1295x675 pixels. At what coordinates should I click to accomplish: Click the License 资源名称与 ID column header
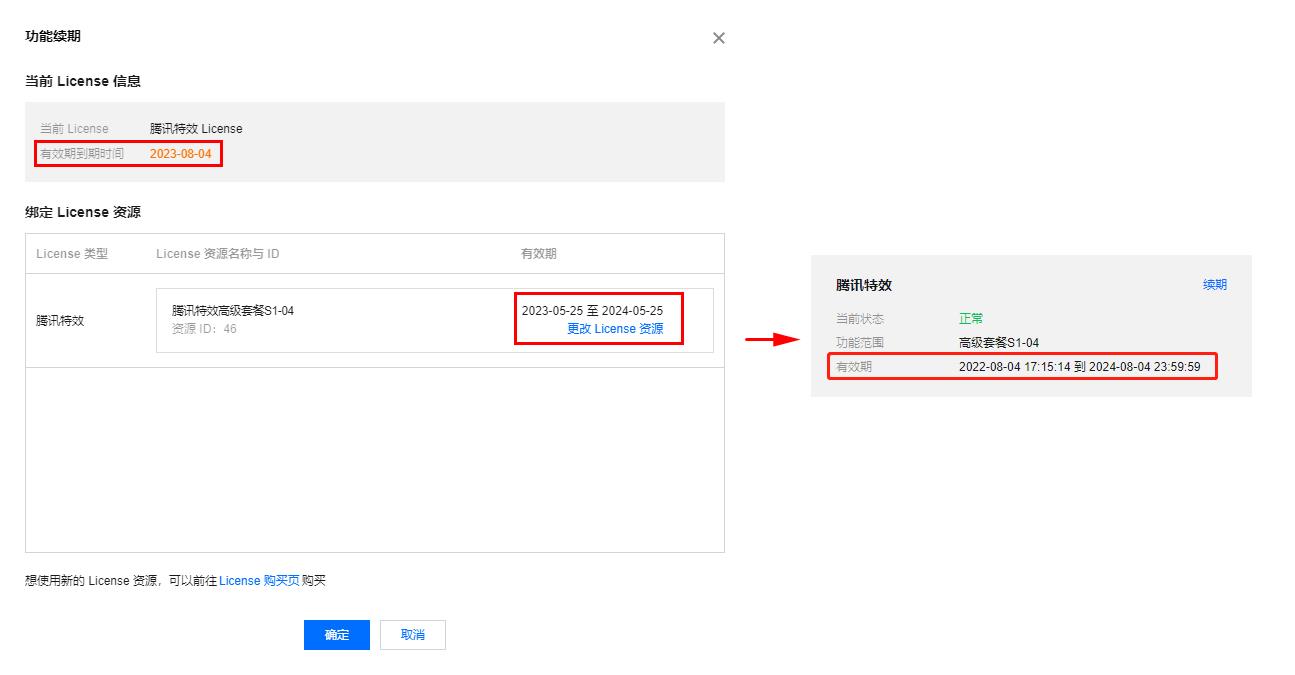218,254
